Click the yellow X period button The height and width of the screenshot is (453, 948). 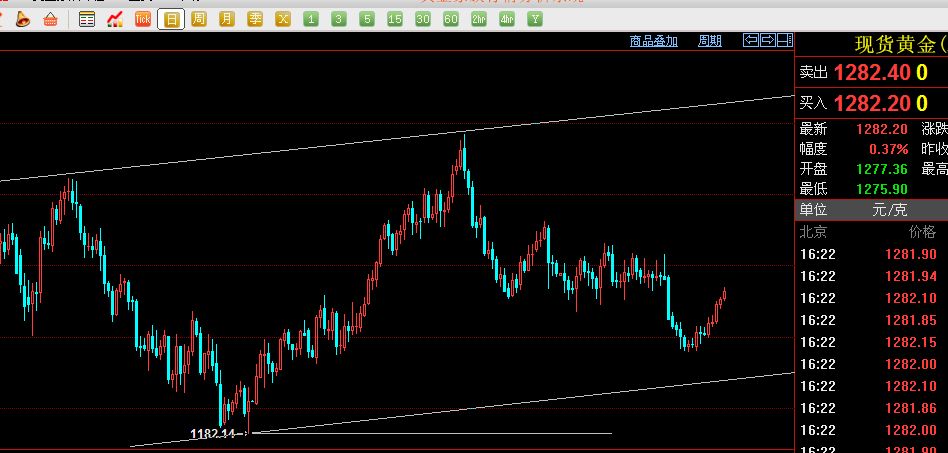(283, 19)
